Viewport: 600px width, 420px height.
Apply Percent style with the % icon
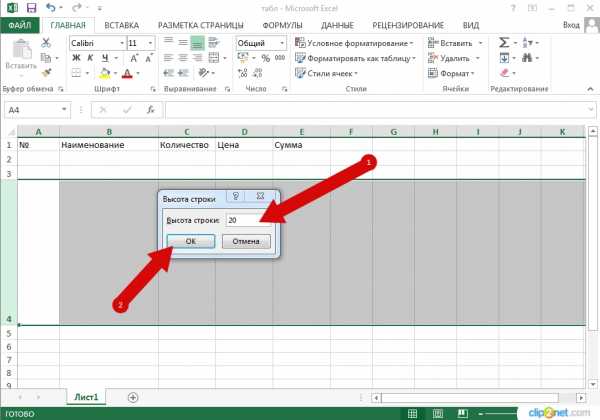[266, 58]
